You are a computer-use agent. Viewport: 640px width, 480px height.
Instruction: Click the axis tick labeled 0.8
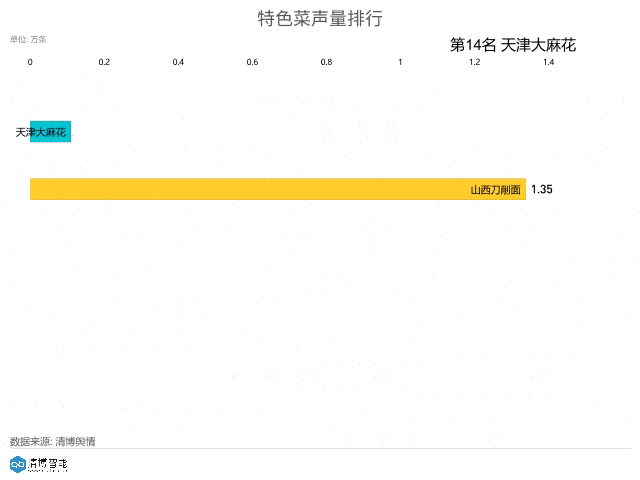pyautogui.click(x=326, y=62)
